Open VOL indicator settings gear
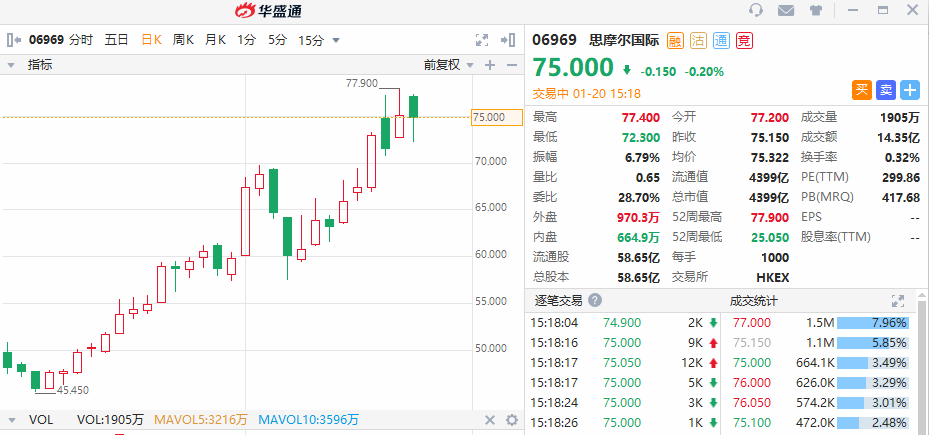Image resolution: width=929 pixels, height=435 pixels. 512,420
